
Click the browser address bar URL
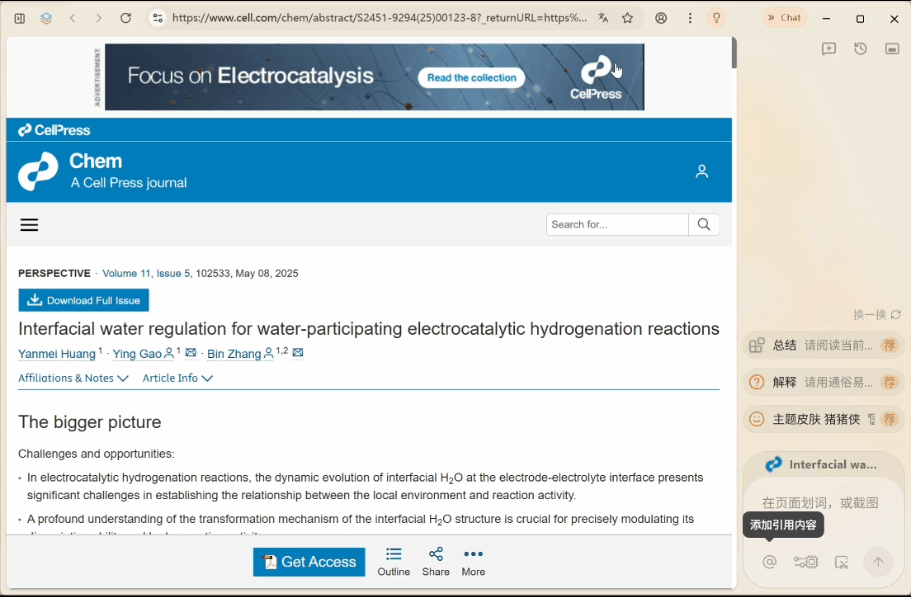point(379,18)
